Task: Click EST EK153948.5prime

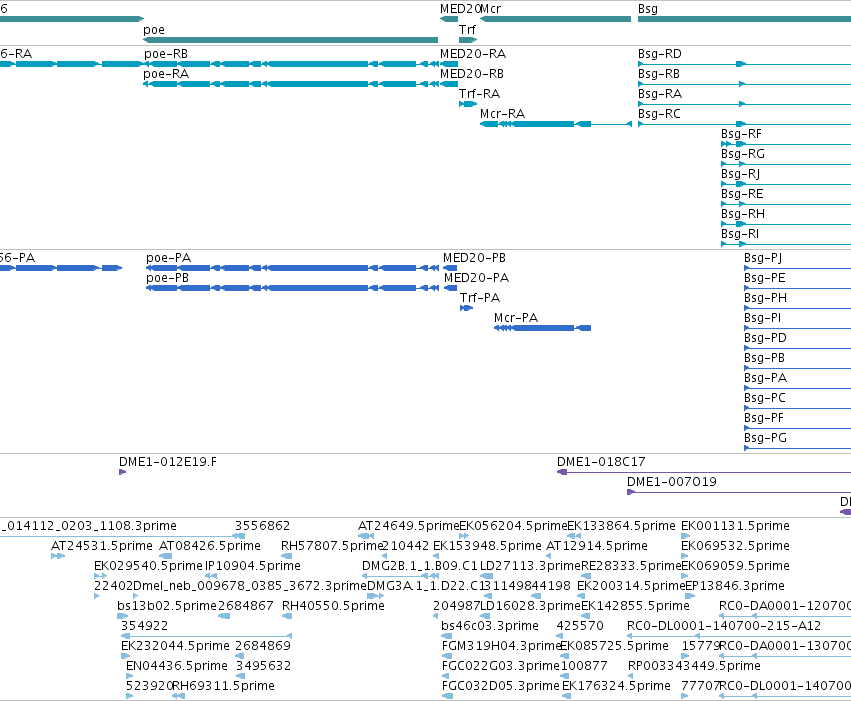Action: (487, 546)
